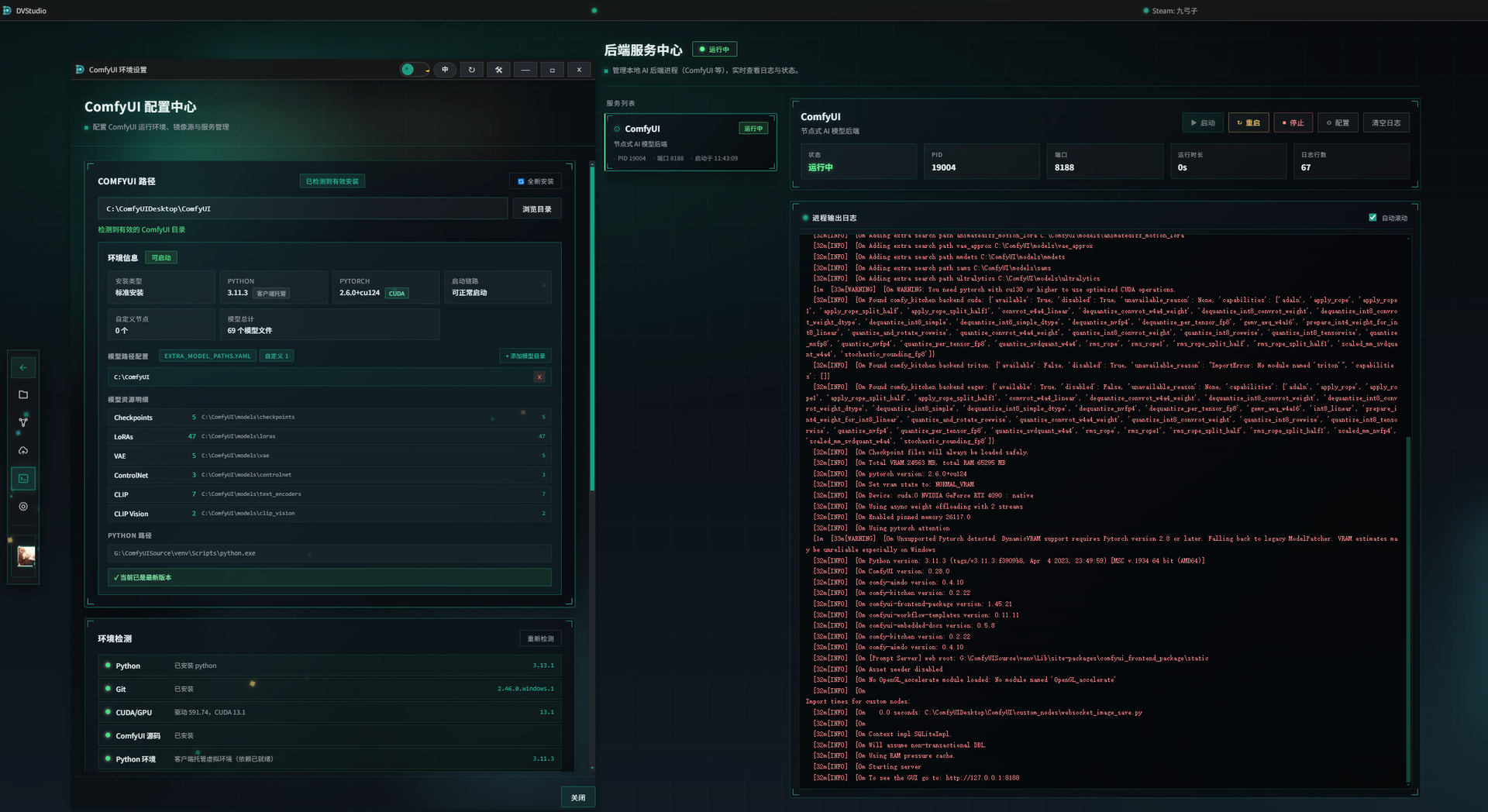
Task: Click the CUDA/GPU row in the environment check list
Action: pos(329,712)
